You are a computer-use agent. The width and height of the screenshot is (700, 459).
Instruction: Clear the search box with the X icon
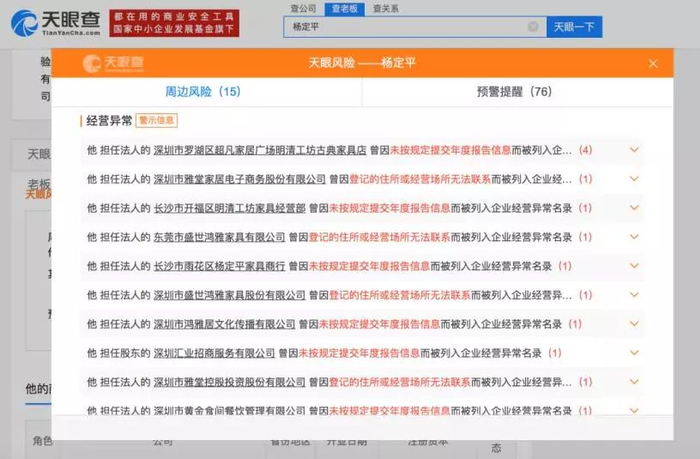[x=533, y=27]
